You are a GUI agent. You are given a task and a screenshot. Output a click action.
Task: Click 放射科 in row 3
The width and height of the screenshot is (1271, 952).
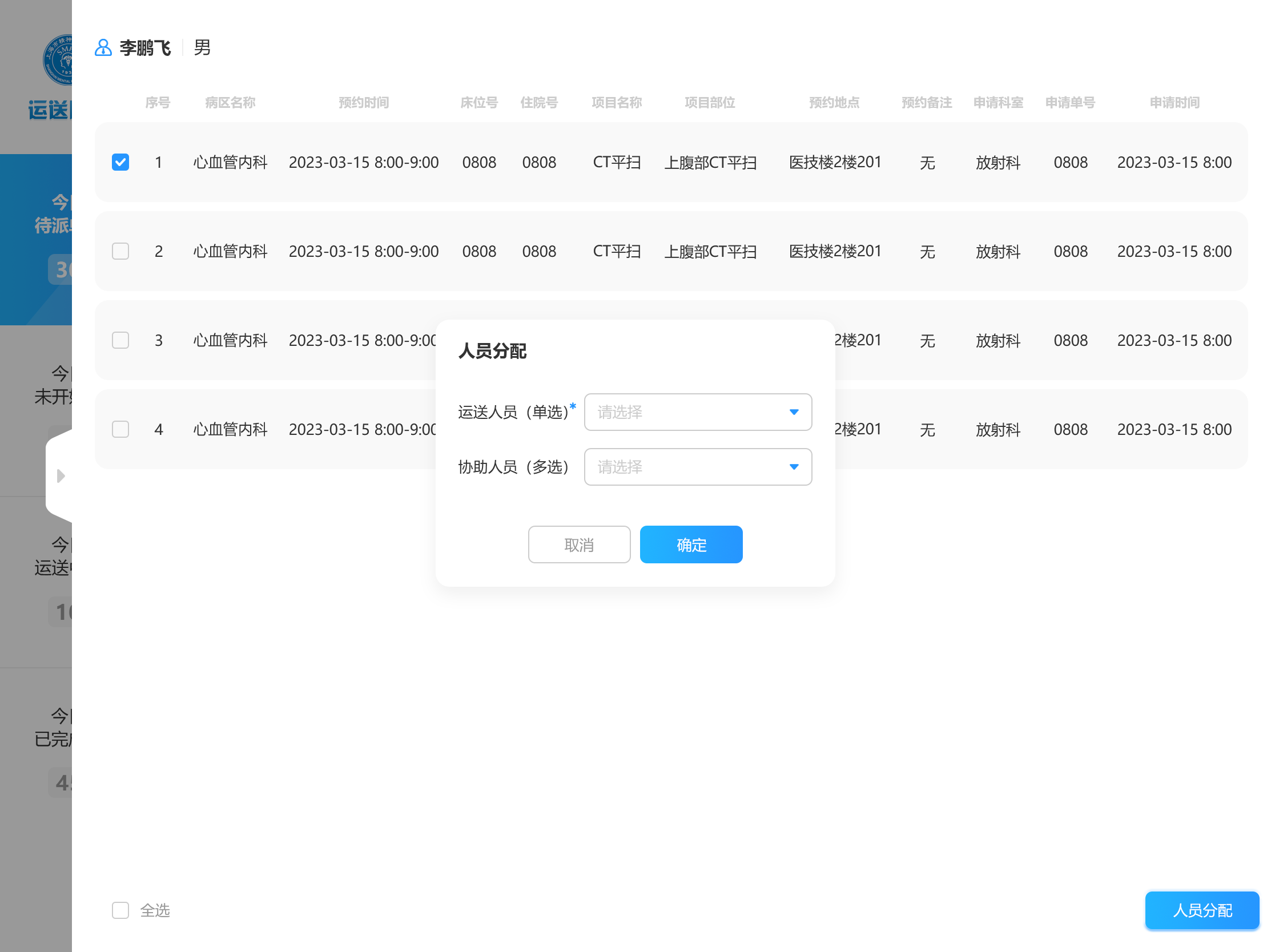998,341
